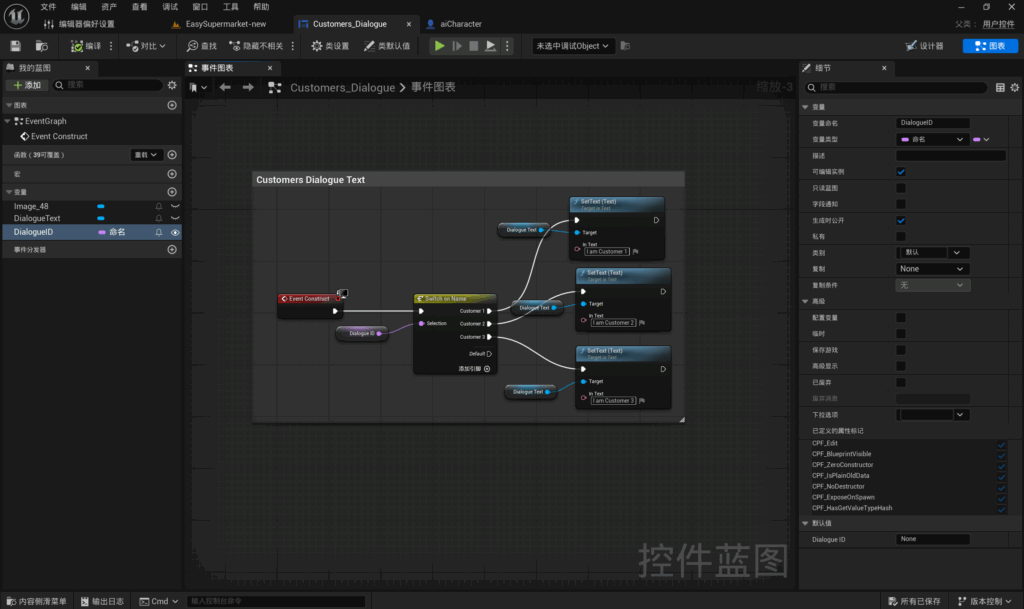Open 重载 override dropdown in functions row

coord(146,155)
